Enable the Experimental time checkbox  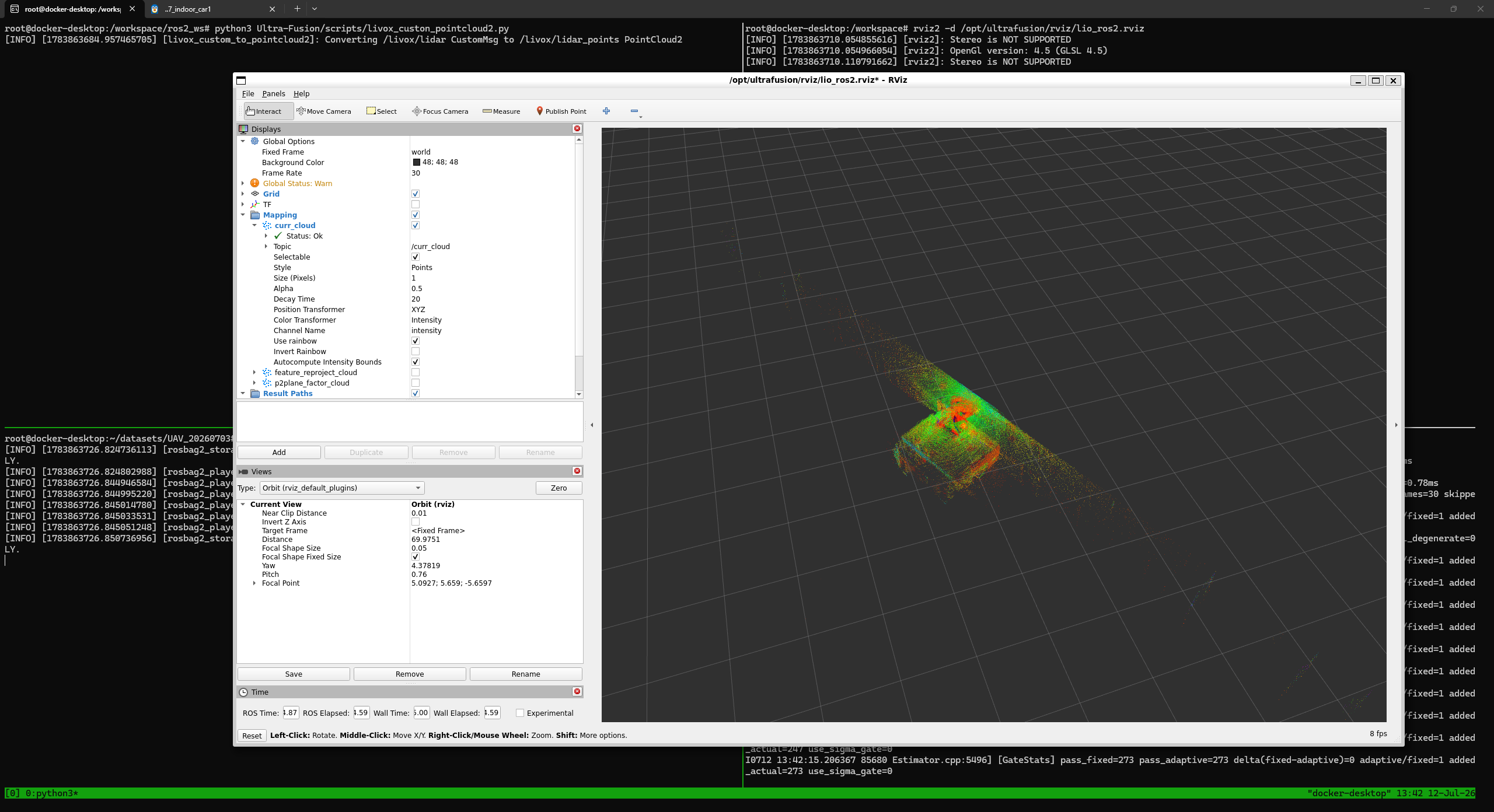[x=520, y=713]
